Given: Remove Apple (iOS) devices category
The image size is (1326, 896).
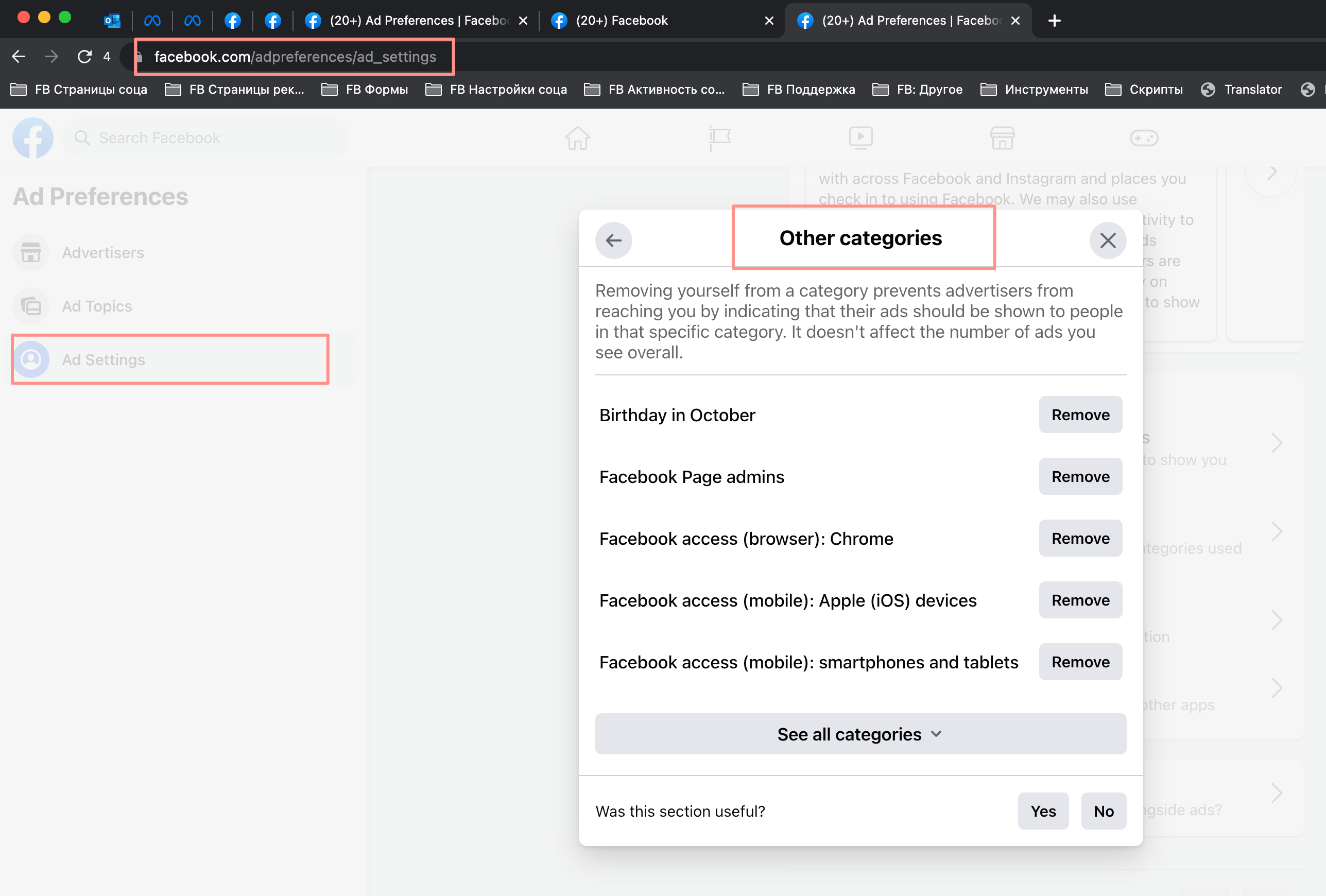Looking at the screenshot, I should click(x=1080, y=600).
